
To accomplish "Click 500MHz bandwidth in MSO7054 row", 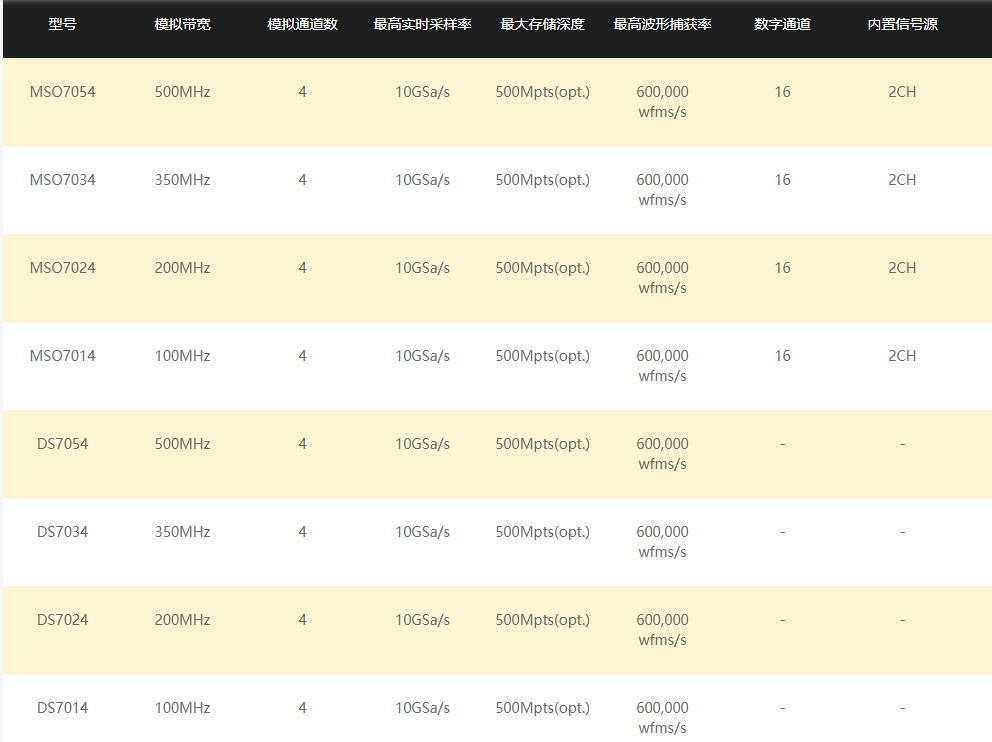I will 182,92.
